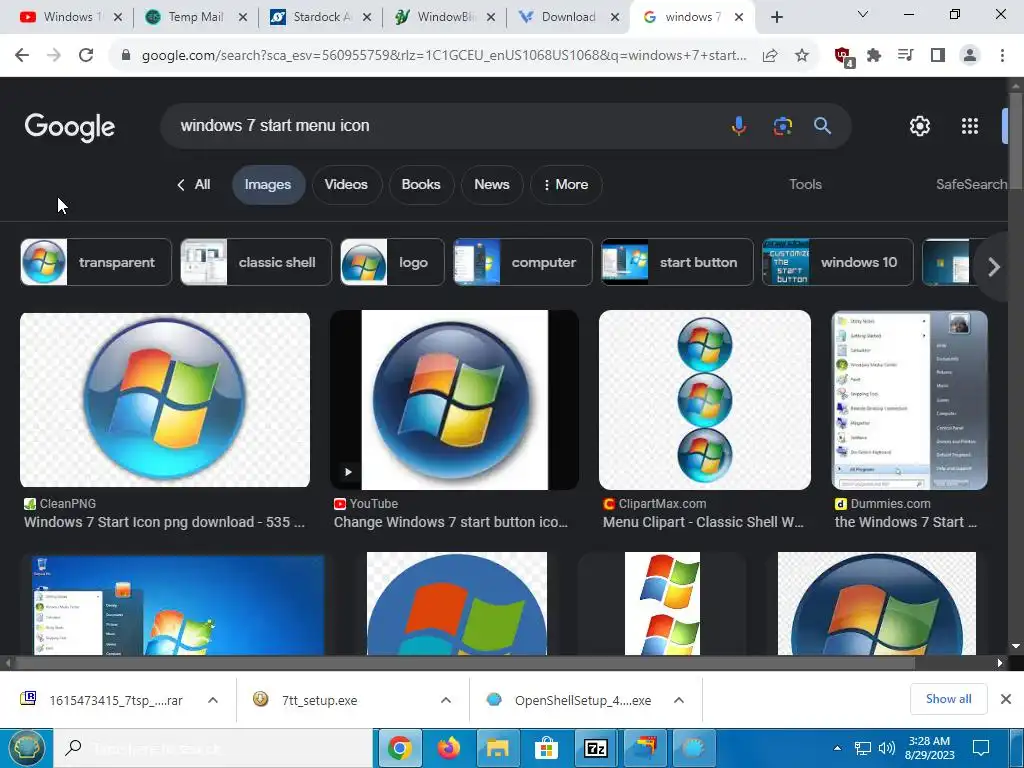1024x768 pixels.
Task: Open the SafeSearch settings dropdown
Action: tap(971, 184)
